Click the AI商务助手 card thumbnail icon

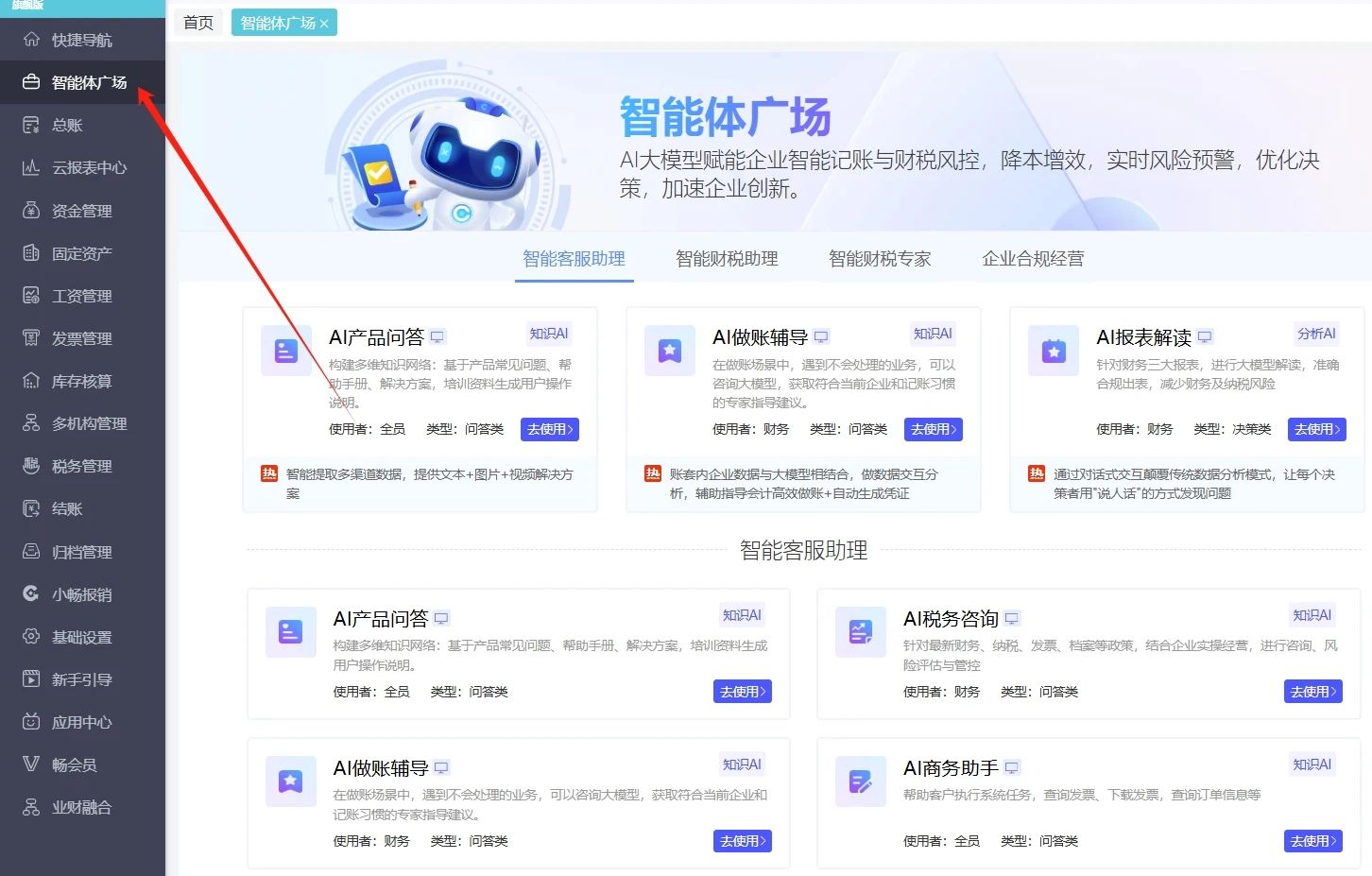(860, 782)
